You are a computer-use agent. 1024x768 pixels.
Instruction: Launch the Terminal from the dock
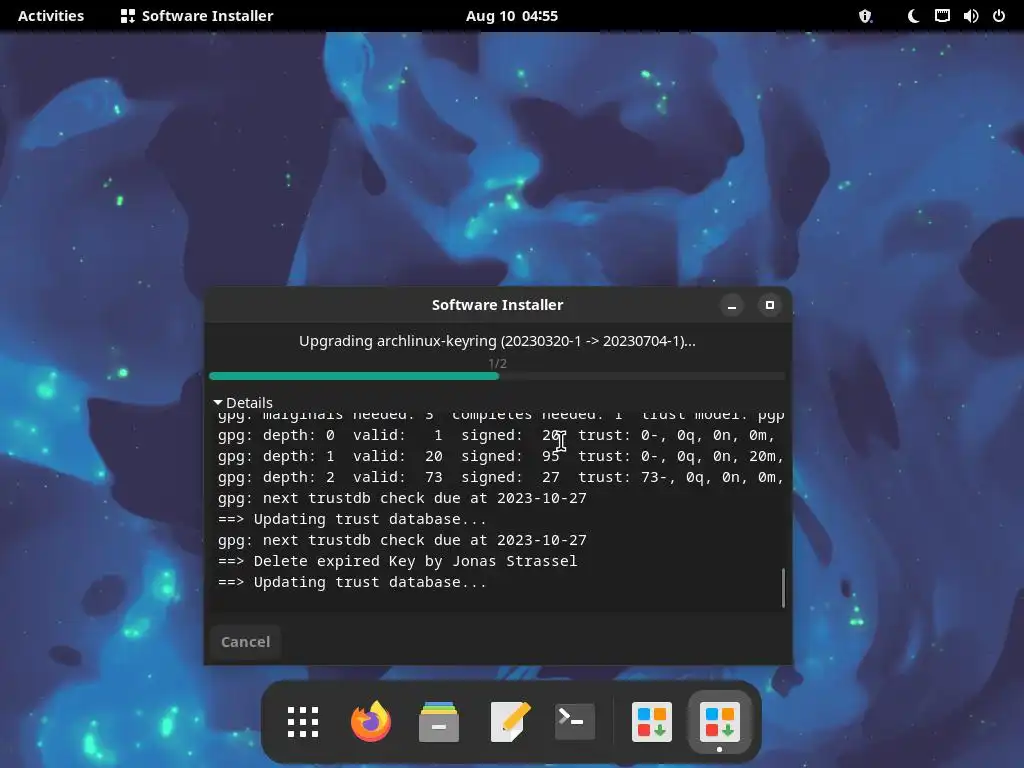click(x=575, y=722)
